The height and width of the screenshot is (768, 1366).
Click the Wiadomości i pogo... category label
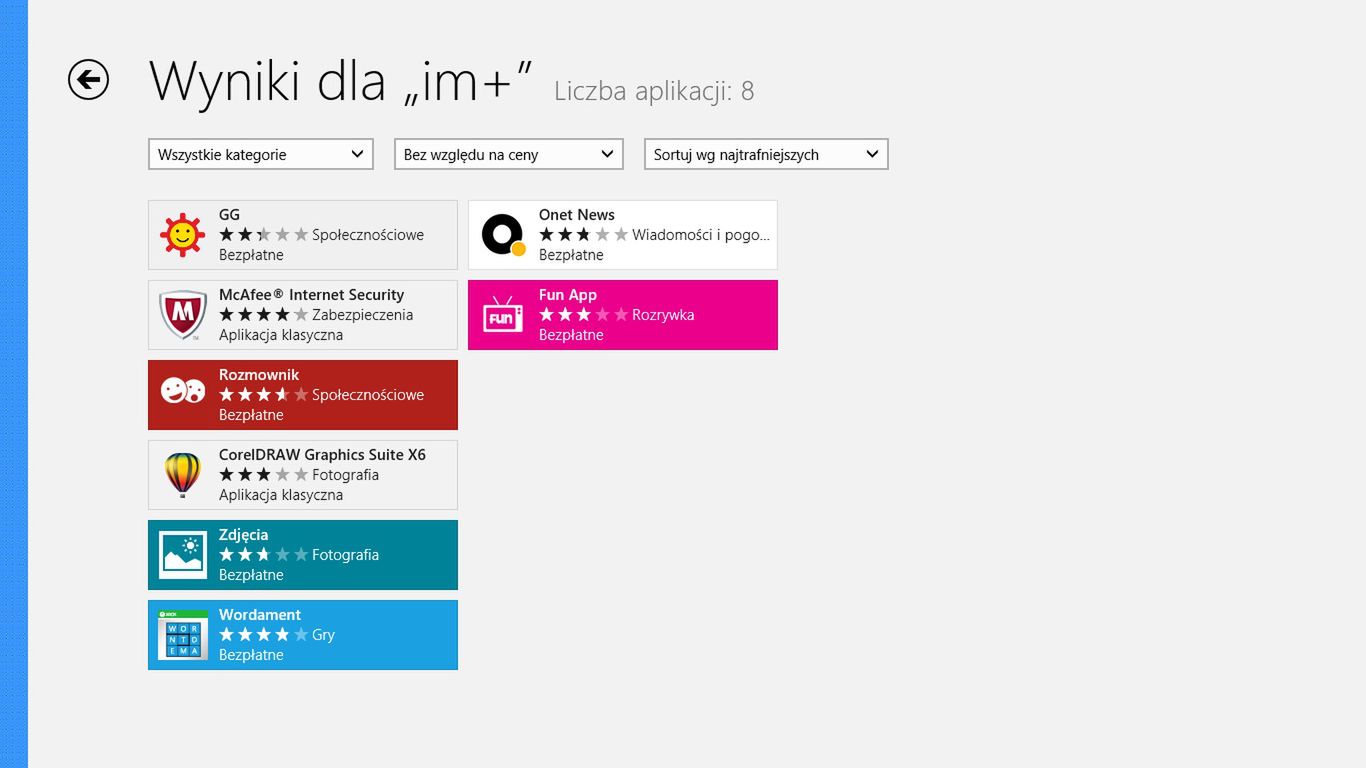point(701,235)
